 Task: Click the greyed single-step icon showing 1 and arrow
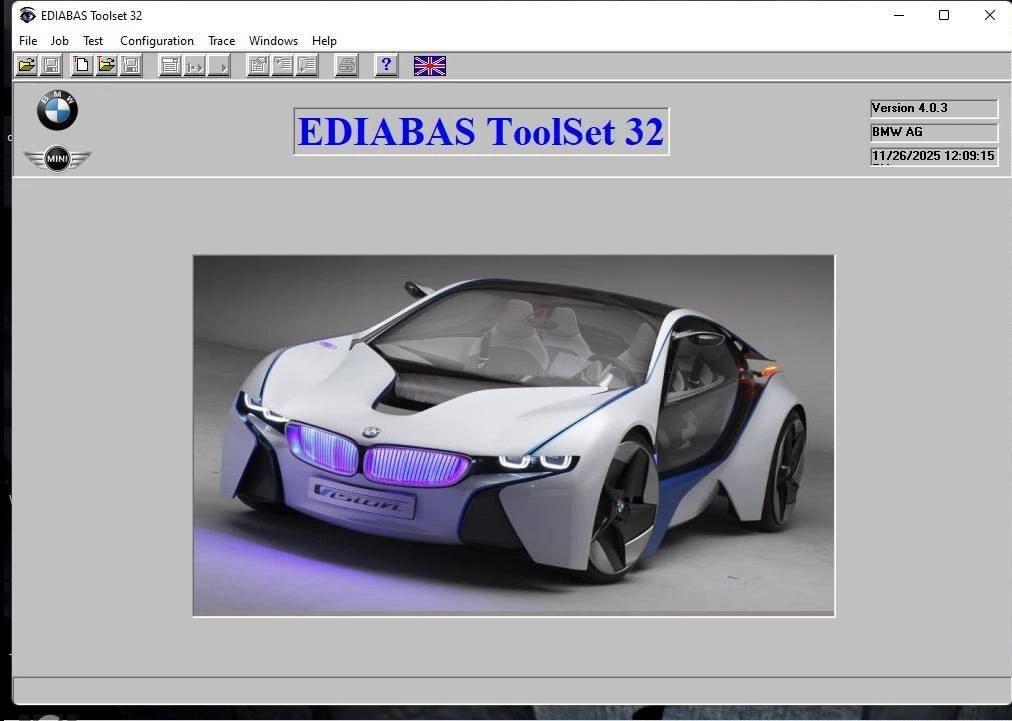point(195,65)
